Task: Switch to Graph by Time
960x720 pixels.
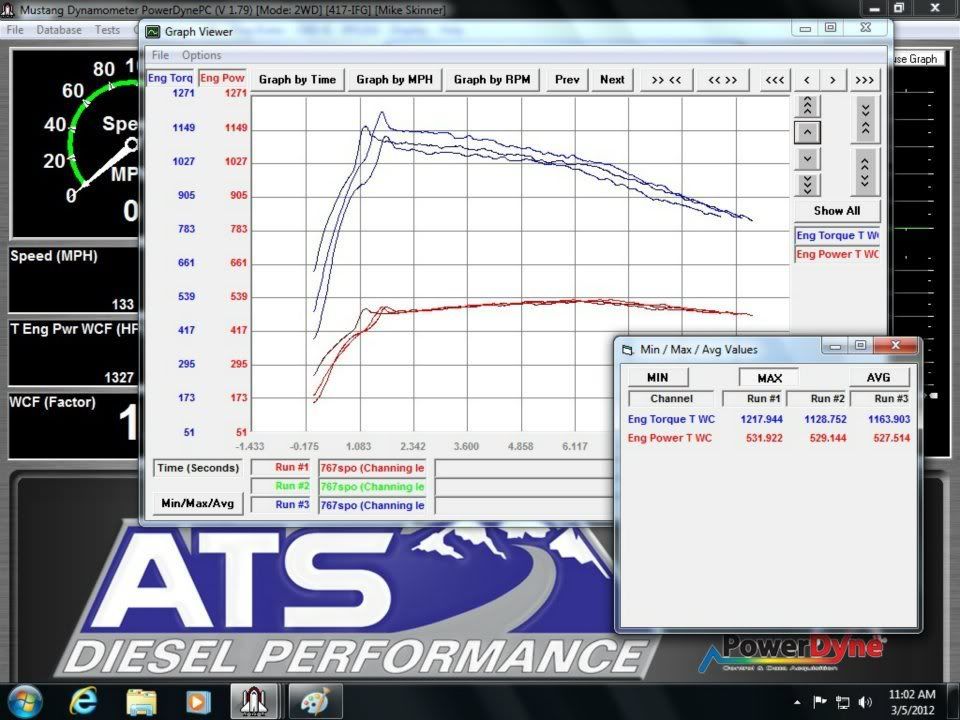Action: click(x=298, y=80)
